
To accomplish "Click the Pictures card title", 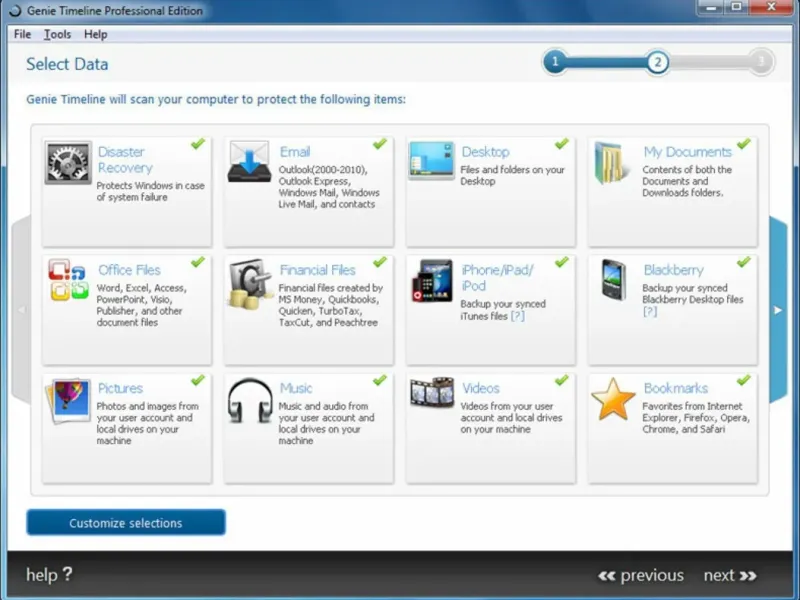I will [120, 388].
